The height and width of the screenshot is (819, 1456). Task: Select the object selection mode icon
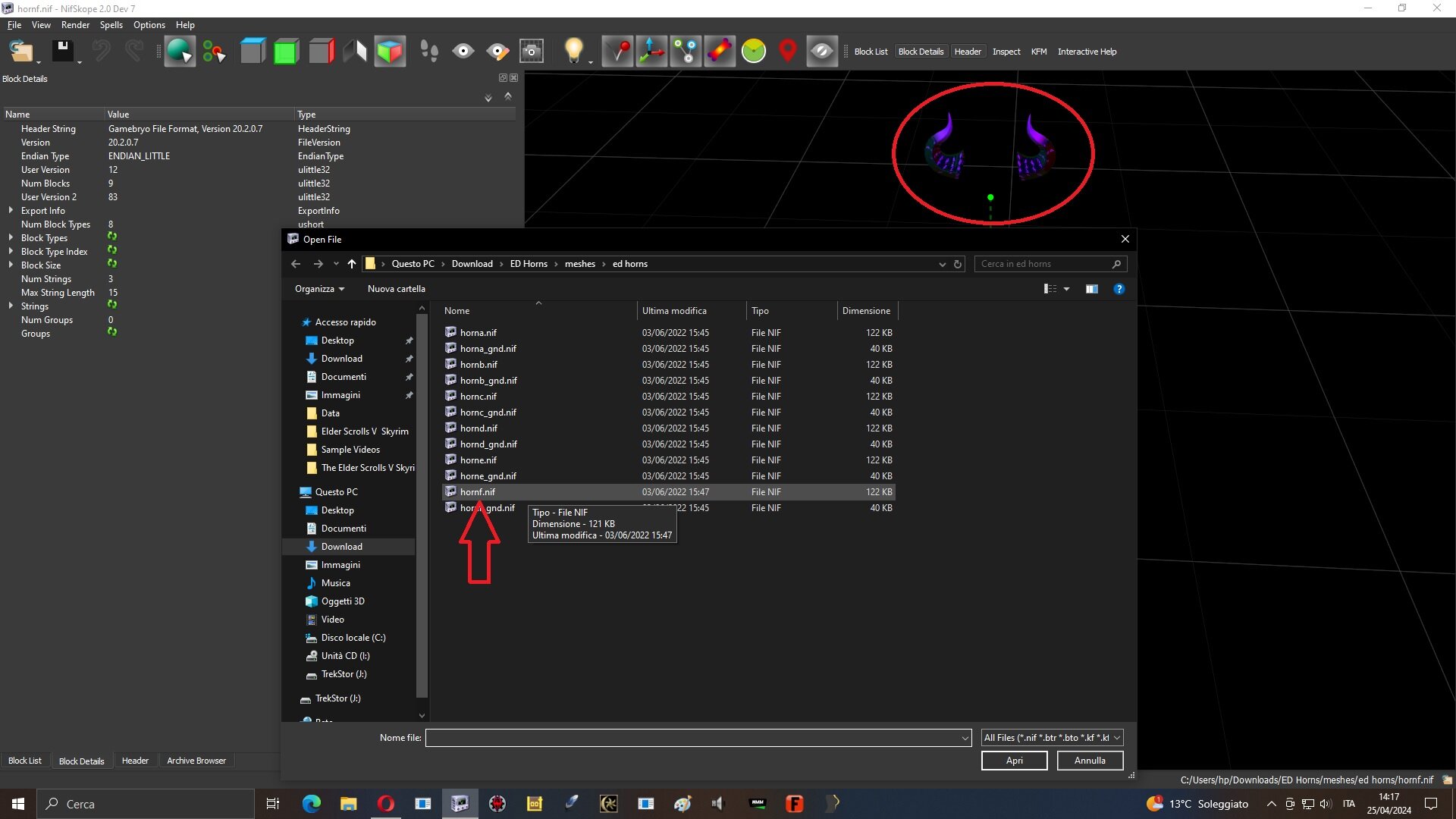pyautogui.click(x=180, y=52)
